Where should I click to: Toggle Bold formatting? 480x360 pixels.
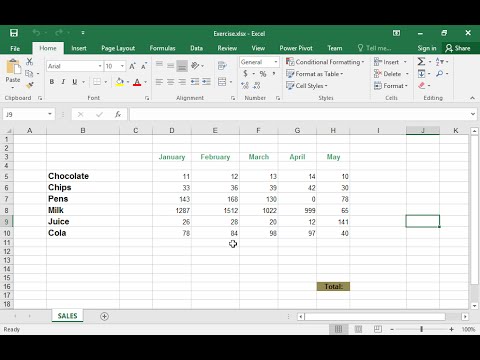(x=52, y=82)
